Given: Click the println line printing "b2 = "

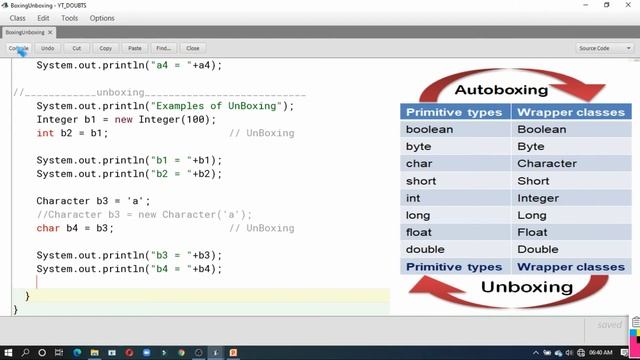Looking at the screenshot, I should coord(129,174).
